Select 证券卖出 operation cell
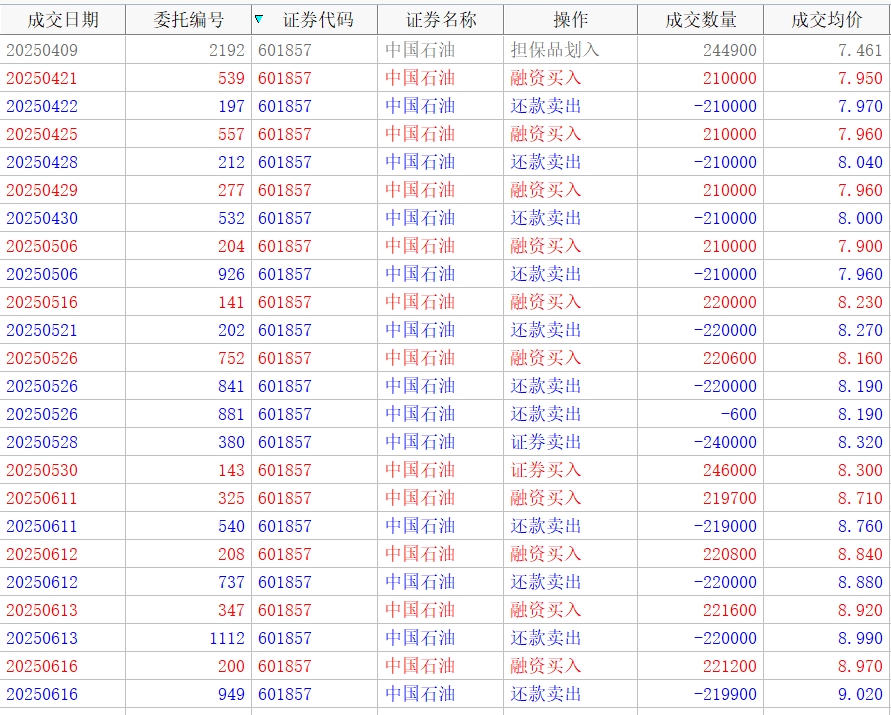The image size is (891, 715). (x=546, y=442)
